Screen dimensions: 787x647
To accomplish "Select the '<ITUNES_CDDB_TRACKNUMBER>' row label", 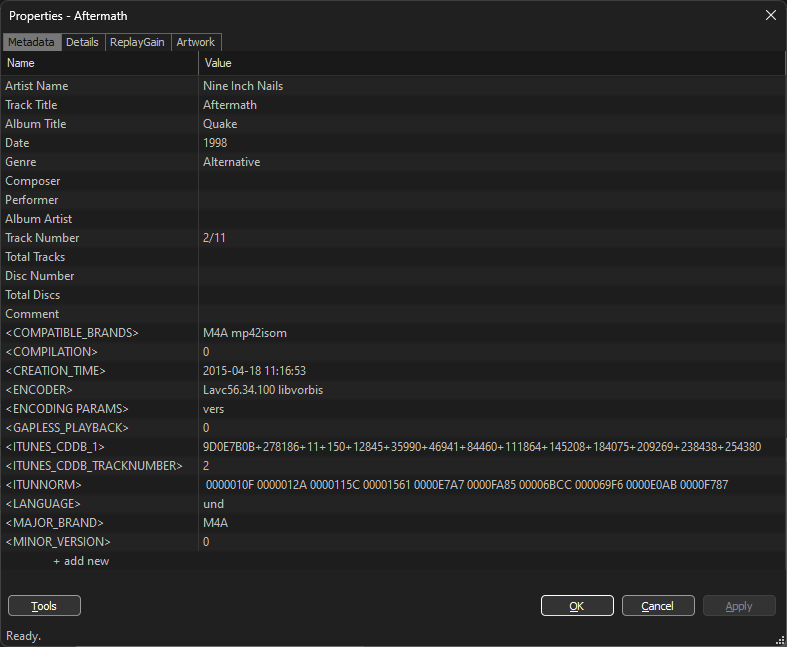I will (94, 466).
